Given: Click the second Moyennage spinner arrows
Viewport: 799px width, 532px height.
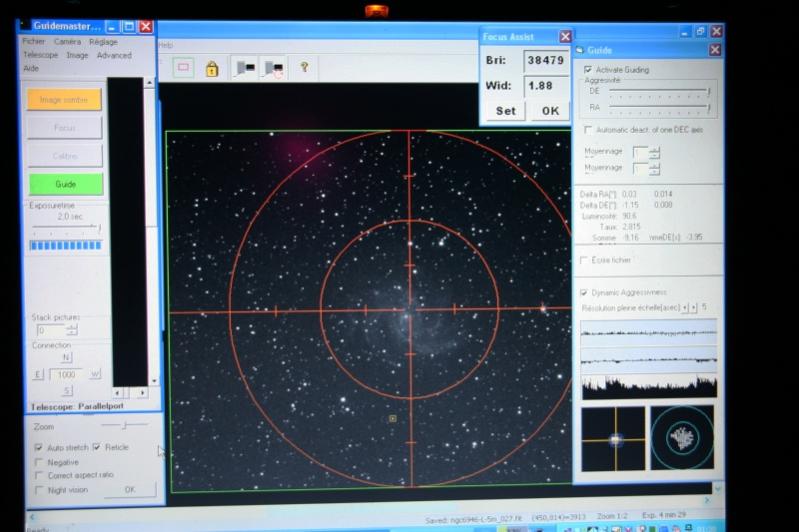Looking at the screenshot, I should pos(655,169).
